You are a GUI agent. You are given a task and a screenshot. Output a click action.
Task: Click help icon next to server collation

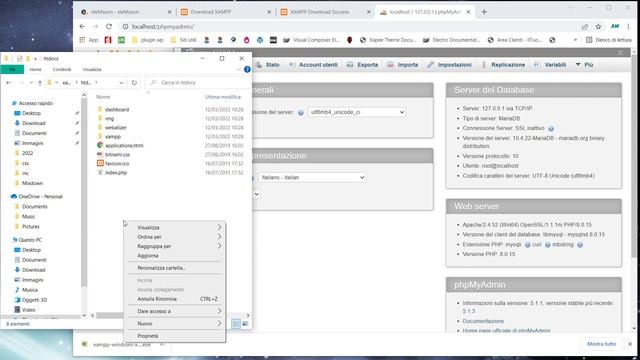click(301, 113)
